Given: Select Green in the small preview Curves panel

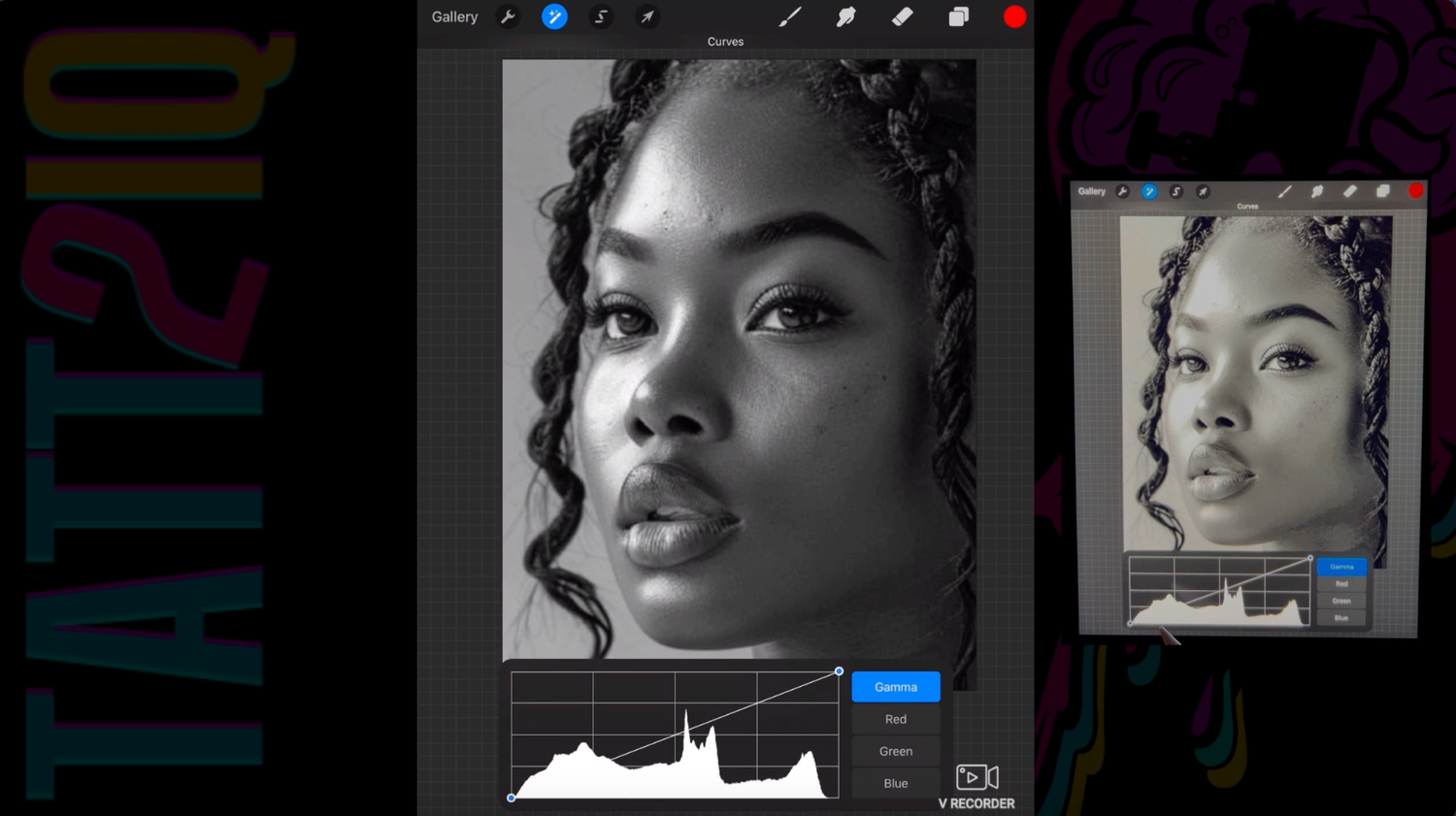Looking at the screenshot, I should pos(1341,602).
